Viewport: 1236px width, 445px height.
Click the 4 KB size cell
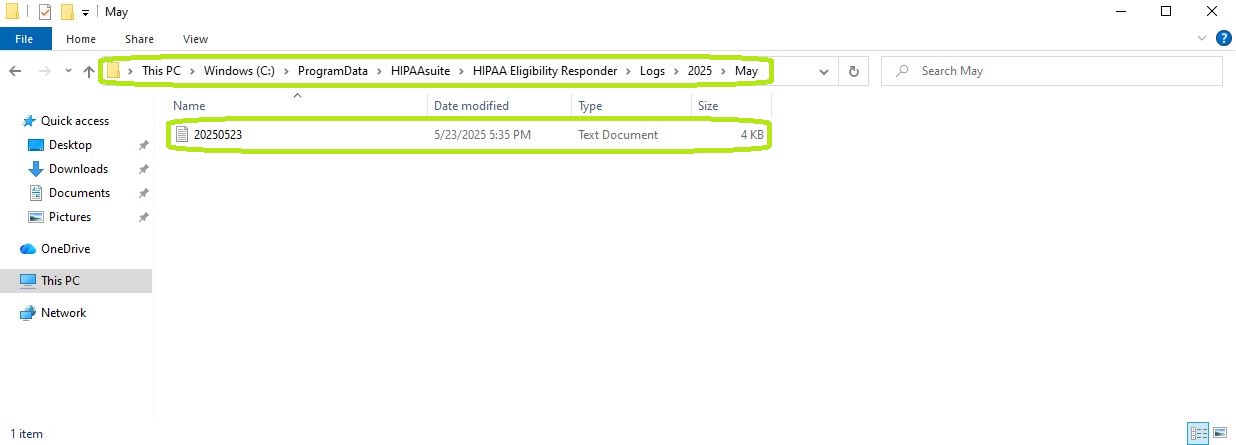(x=753, y=134)
